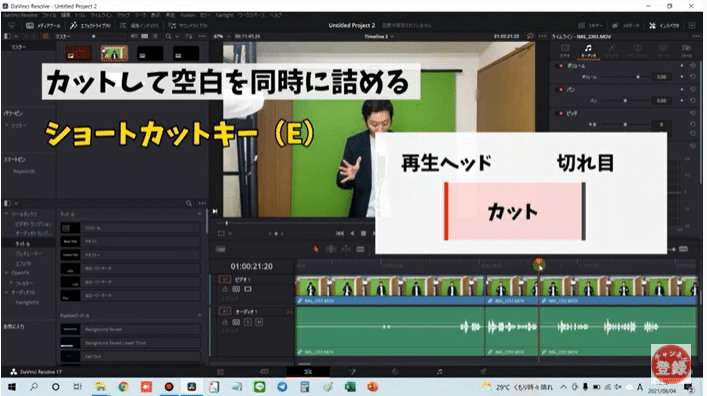
Task: Open the 編集インデックス (Edit Index) panel button
Action: click(139, 26)
